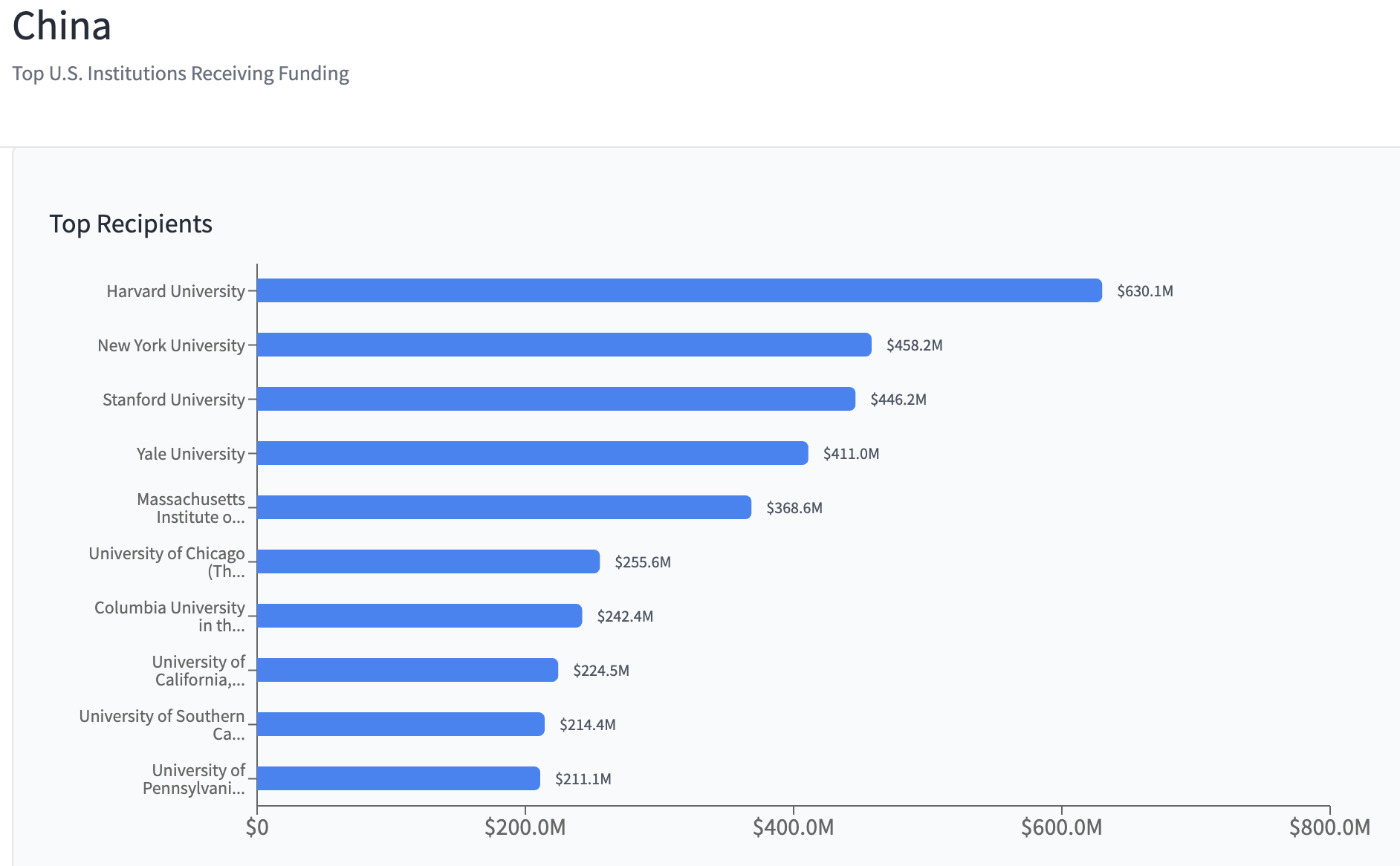
Task: Click the $800.0M axis tick label
Action: [1329, 827]
